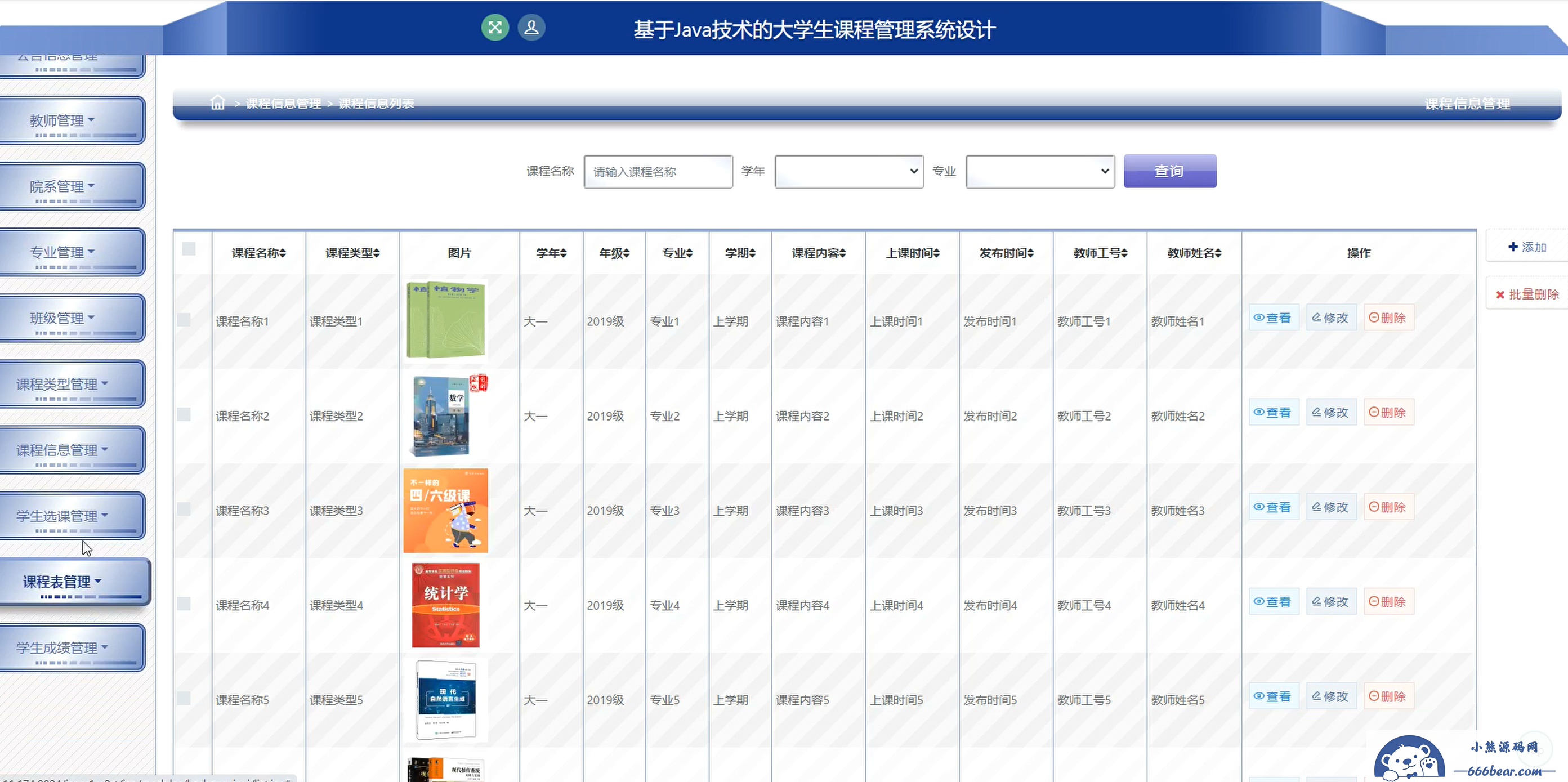Image resolution: width=1568 pixels, height=782 pixels.
Task: Check the box for 课程名称4 row
Action: tap(184, 604)
